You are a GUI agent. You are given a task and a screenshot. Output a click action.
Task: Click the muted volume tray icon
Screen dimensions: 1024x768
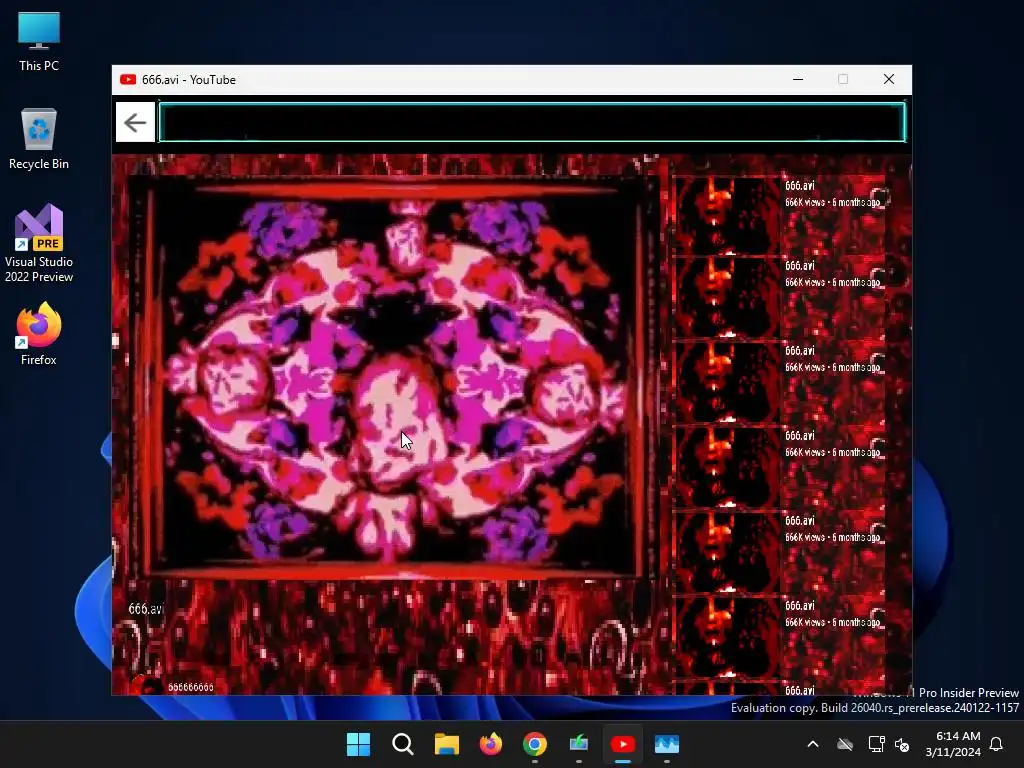903,744
